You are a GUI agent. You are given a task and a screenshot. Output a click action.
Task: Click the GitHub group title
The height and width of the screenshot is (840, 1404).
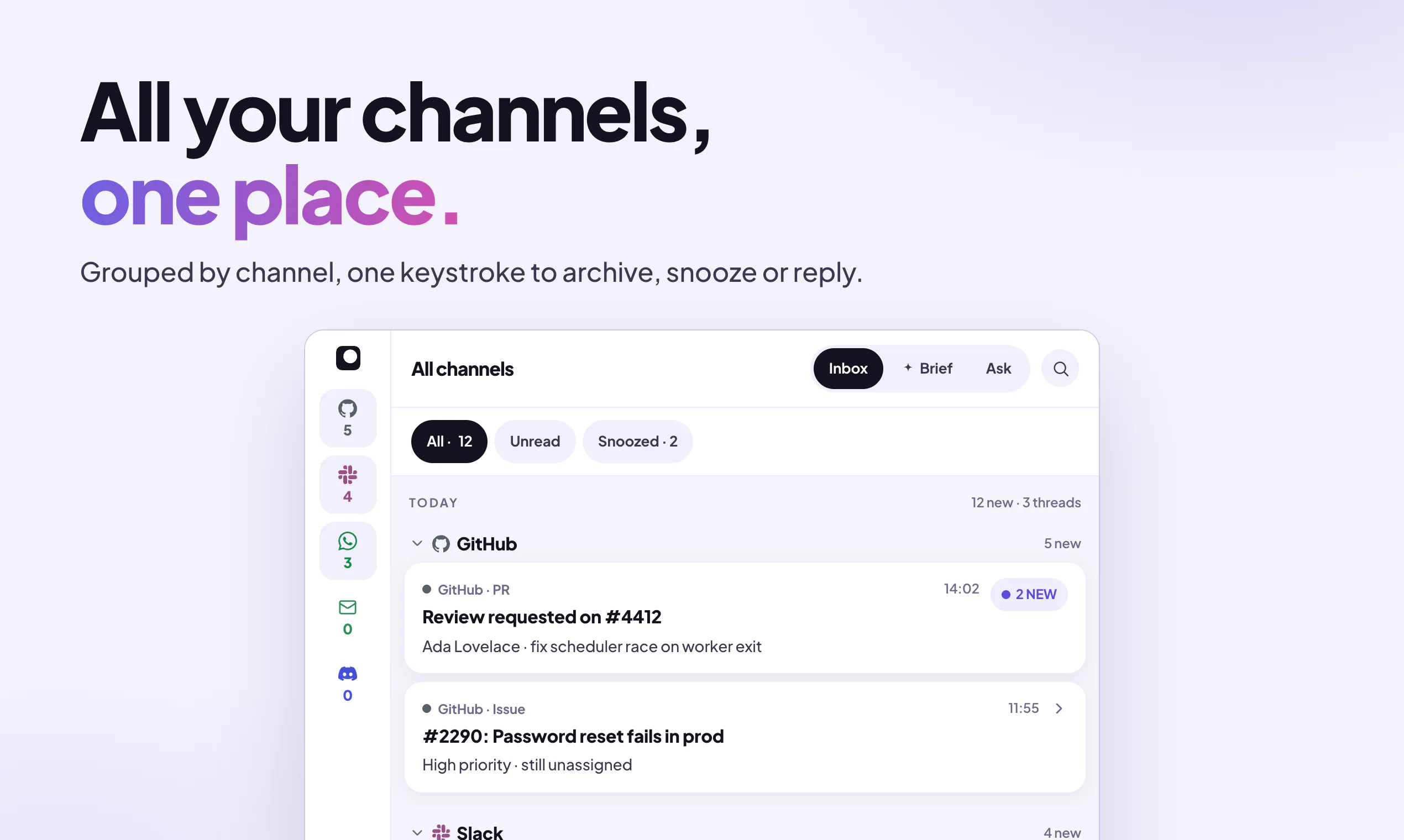point(486,544)
